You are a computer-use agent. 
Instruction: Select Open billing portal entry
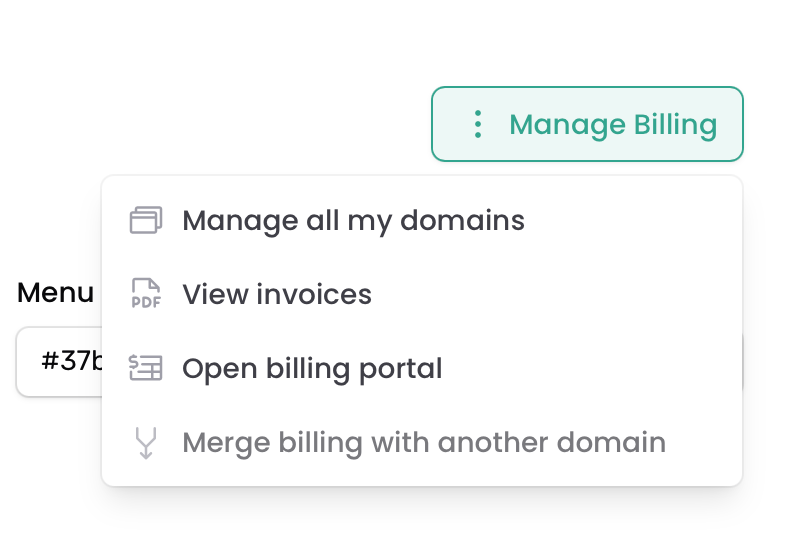point(422,368)
